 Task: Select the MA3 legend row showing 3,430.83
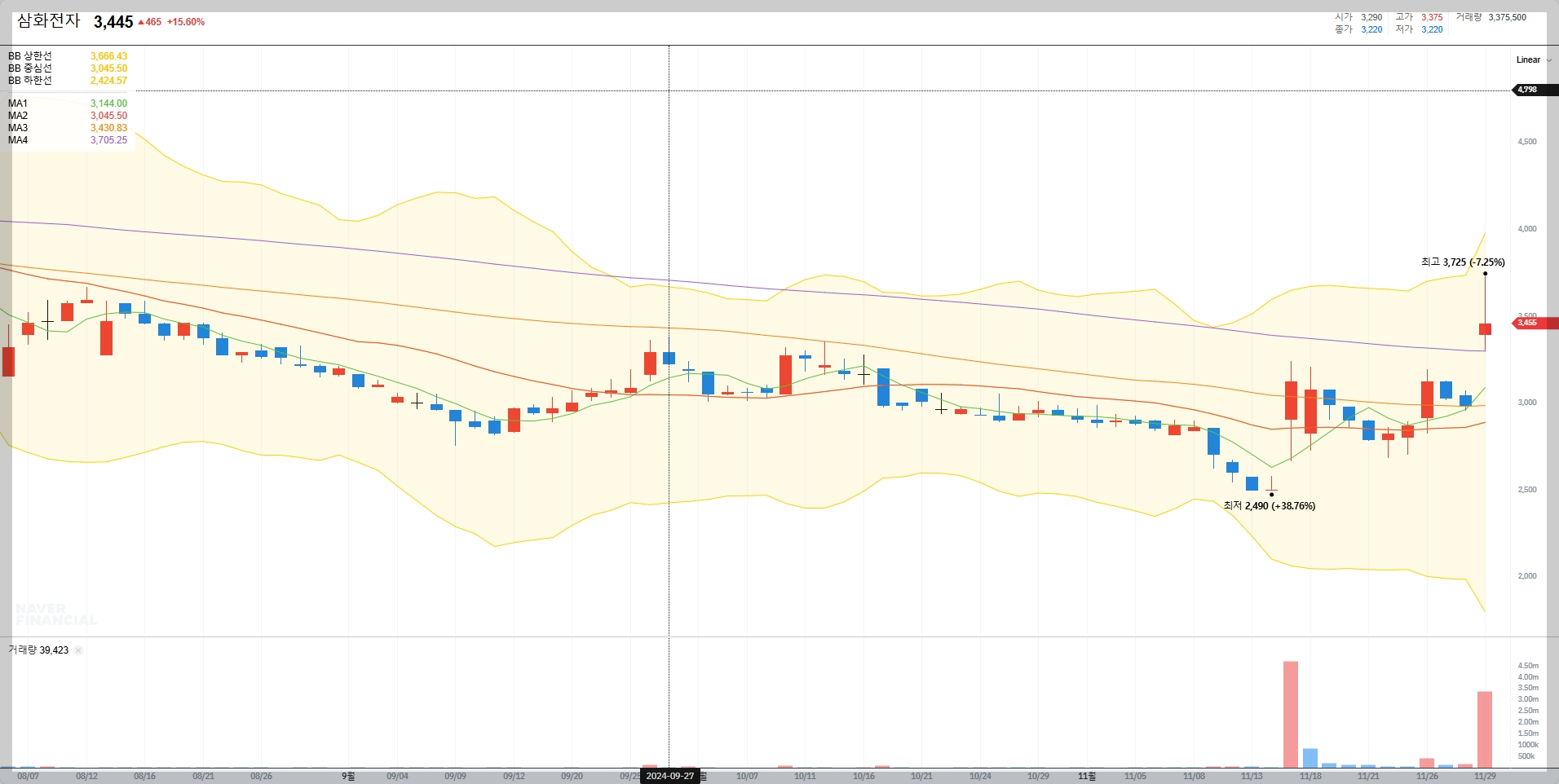[68, 128]
